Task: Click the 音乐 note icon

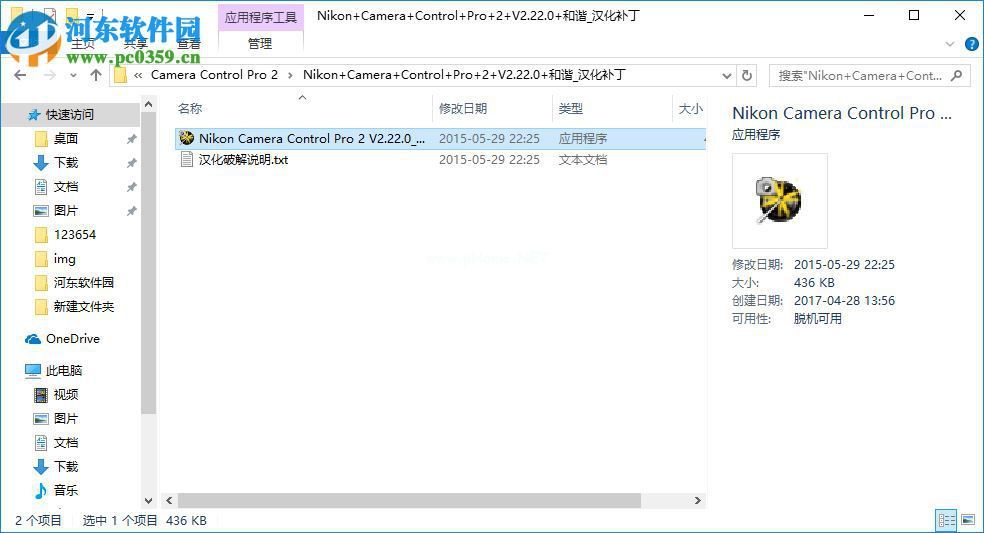Action: [41, 490]
